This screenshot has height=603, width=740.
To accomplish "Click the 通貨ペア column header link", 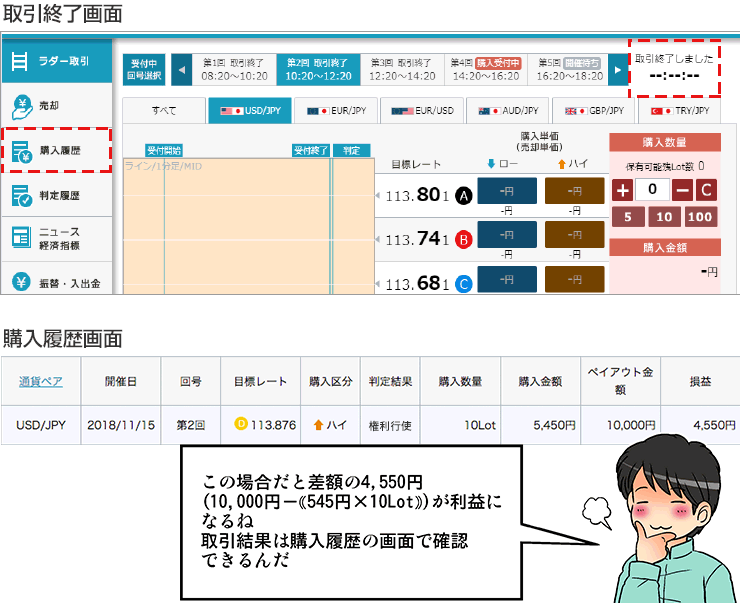I will pyautogui.click(x=39, y=381).
